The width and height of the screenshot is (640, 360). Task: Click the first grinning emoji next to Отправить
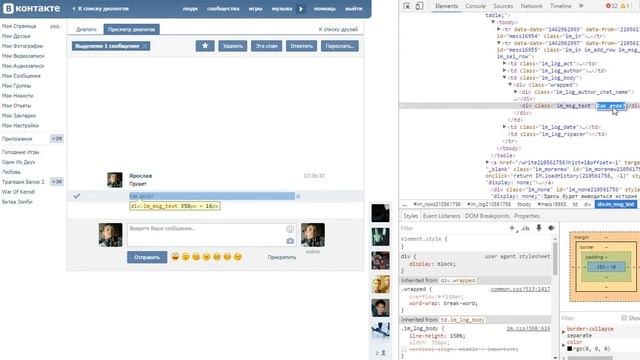point(175,257)
